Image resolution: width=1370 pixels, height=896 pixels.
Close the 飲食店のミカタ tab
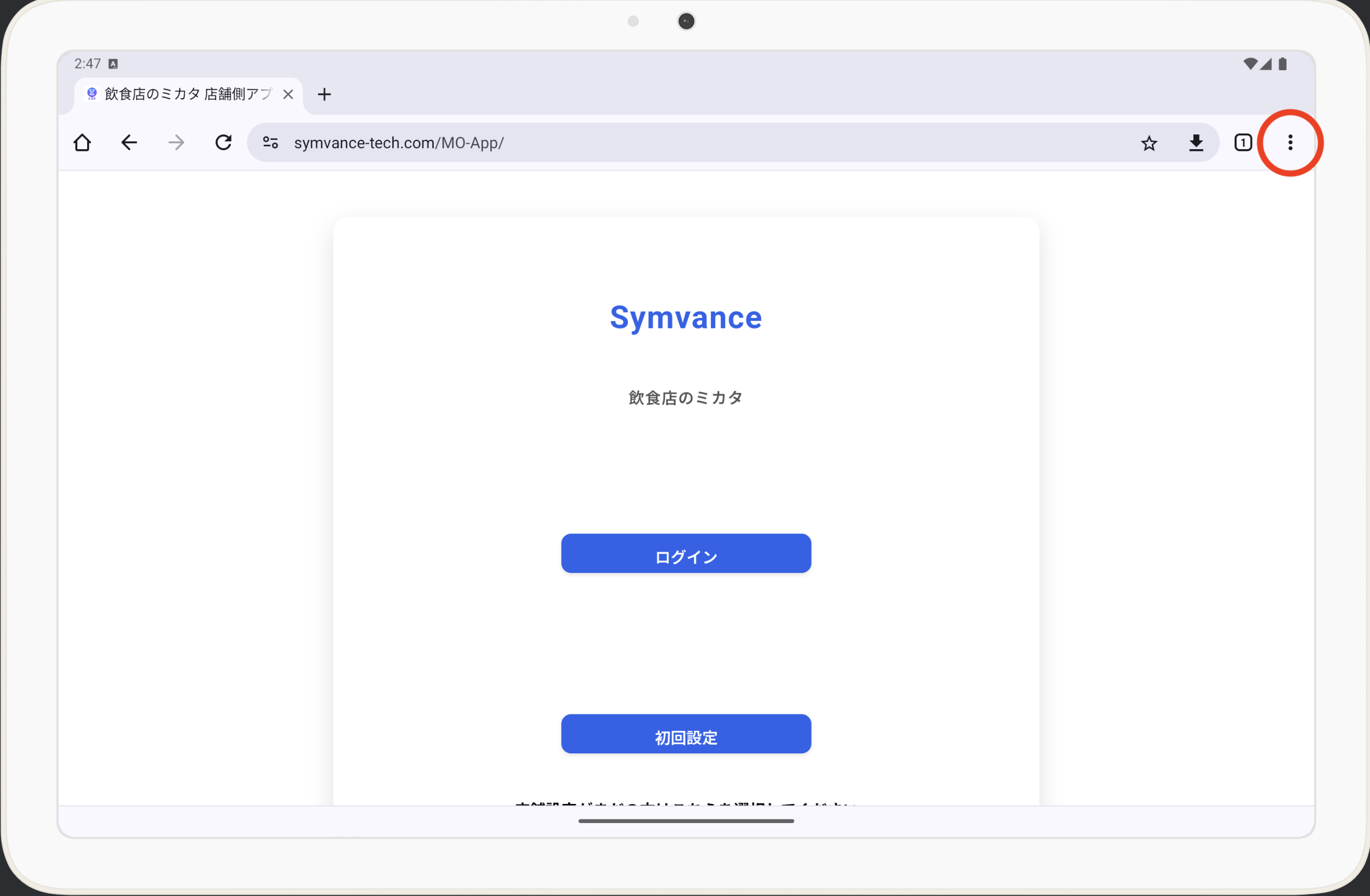tap(288, 94)
